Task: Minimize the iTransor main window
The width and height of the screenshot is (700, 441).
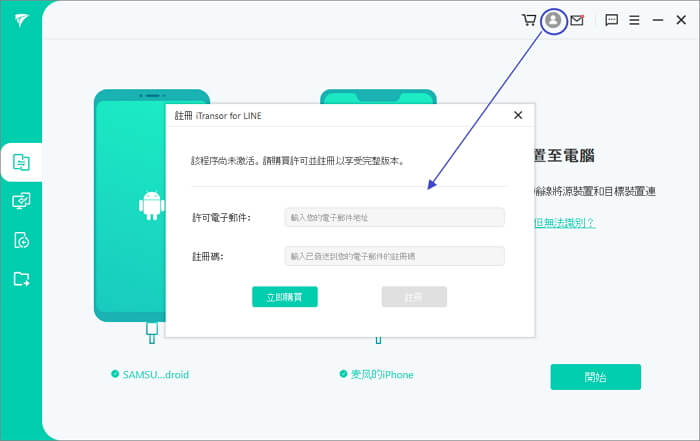Action: (x=658, y=20)
